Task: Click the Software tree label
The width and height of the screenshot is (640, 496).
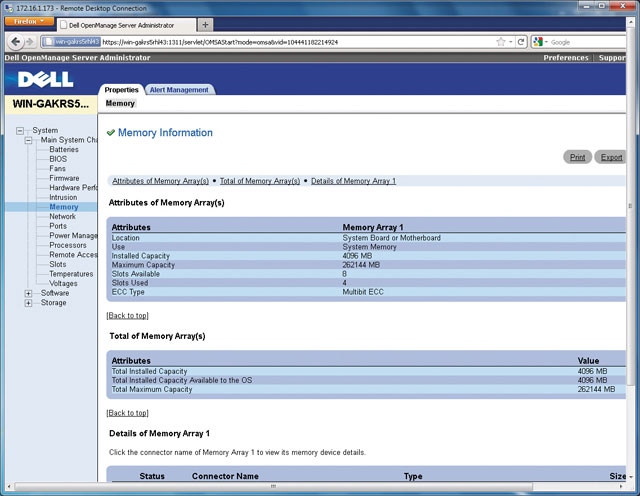Action: pos(55,293)
